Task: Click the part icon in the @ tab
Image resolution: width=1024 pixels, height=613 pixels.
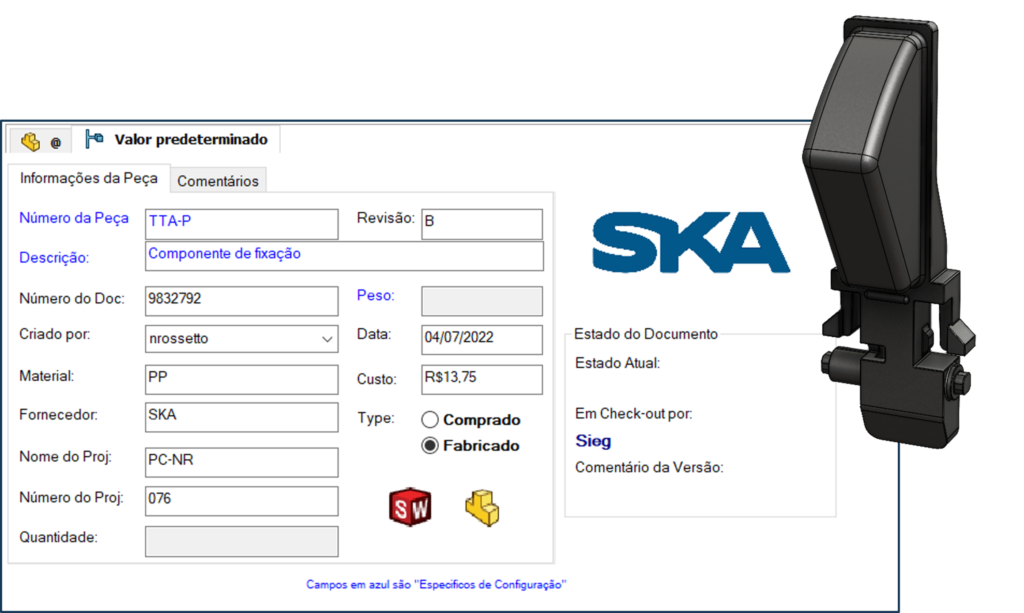Action: [30, 141]
